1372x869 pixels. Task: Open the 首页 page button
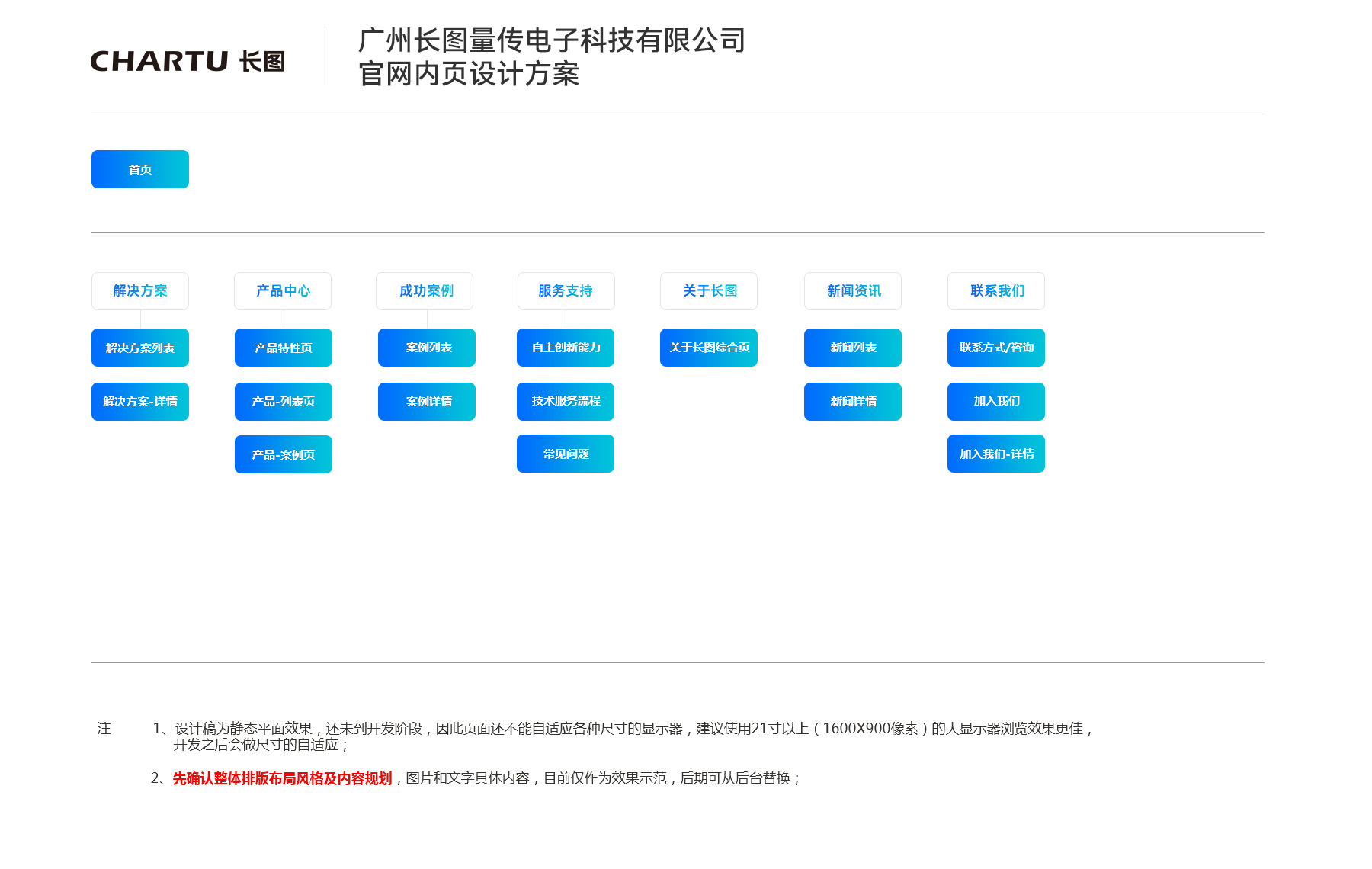(x=140, y=169)
